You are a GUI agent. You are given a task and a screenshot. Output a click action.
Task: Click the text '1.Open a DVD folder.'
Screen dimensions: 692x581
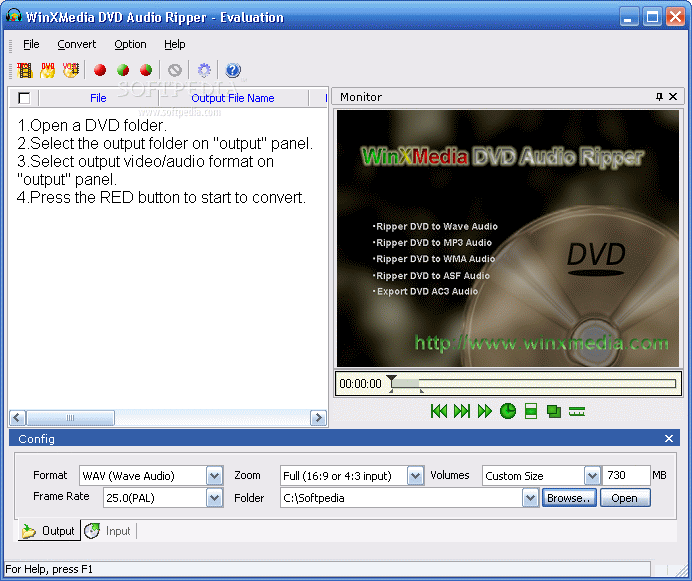(92, 125)
